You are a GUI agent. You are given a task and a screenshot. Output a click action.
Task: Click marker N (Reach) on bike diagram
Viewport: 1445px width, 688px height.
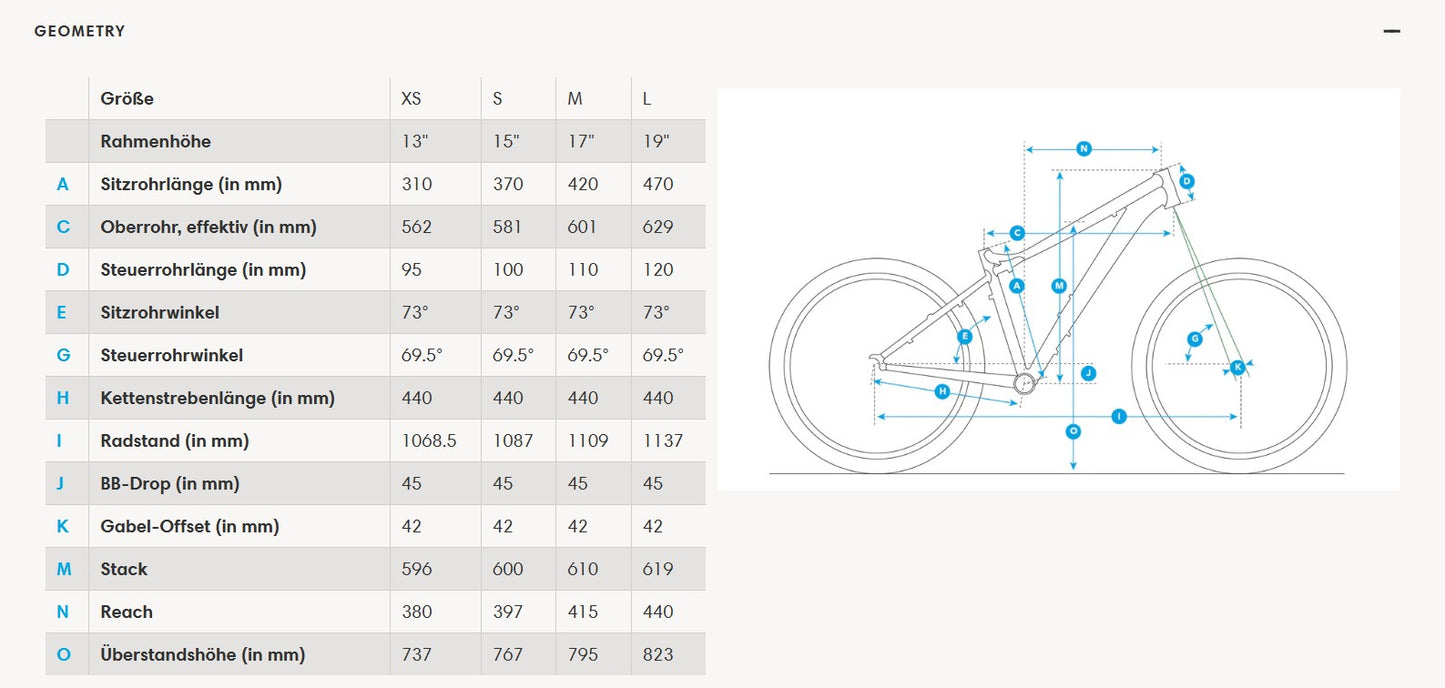point(1083,149)
